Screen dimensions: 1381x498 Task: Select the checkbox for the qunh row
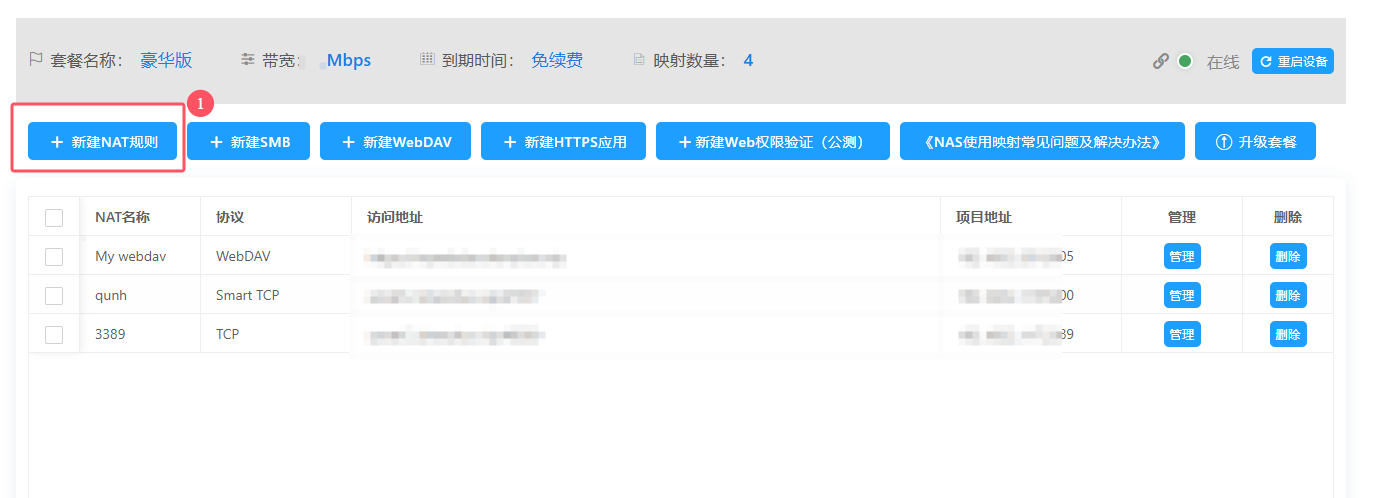(54, 296)
